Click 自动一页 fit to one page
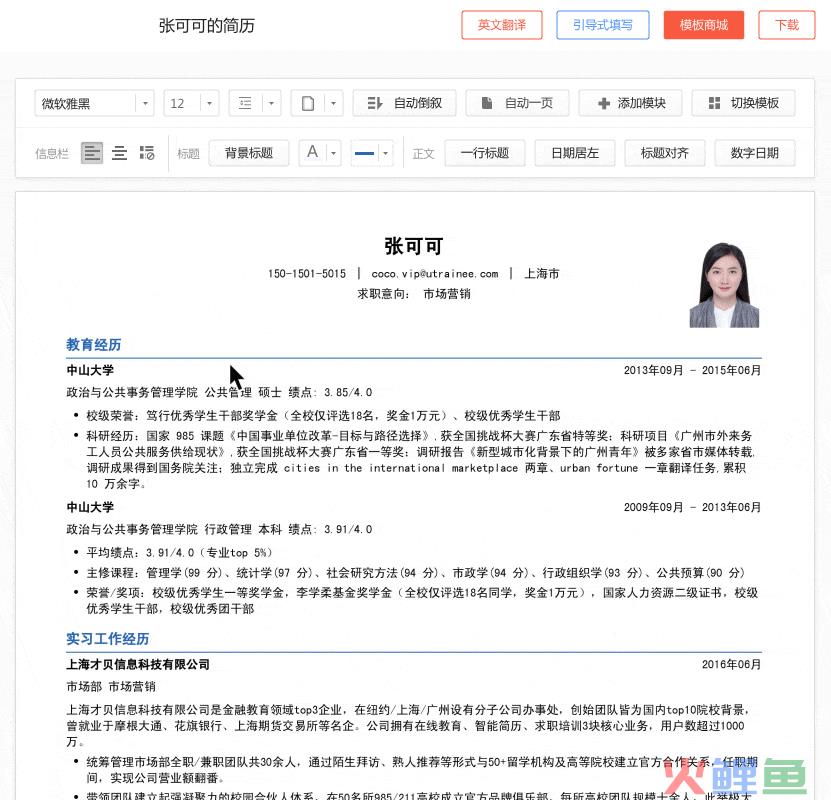 tap(517, 103)
